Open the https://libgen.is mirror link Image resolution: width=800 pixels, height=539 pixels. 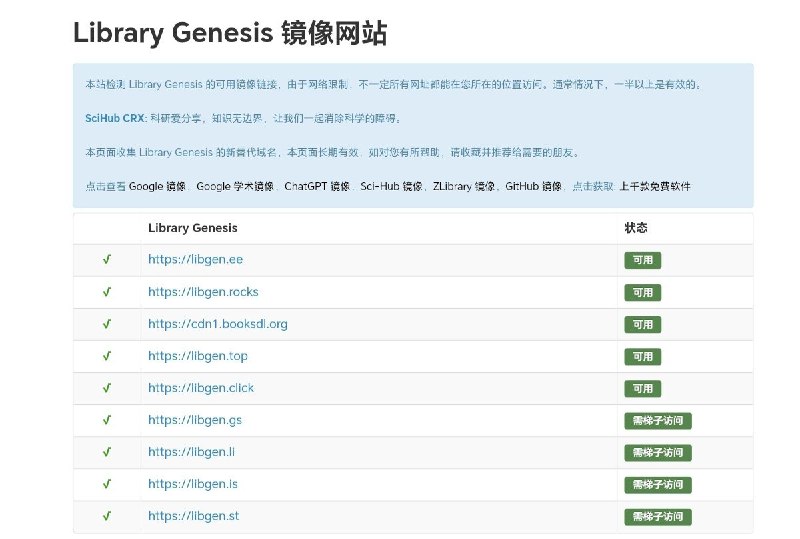(193, 484)
